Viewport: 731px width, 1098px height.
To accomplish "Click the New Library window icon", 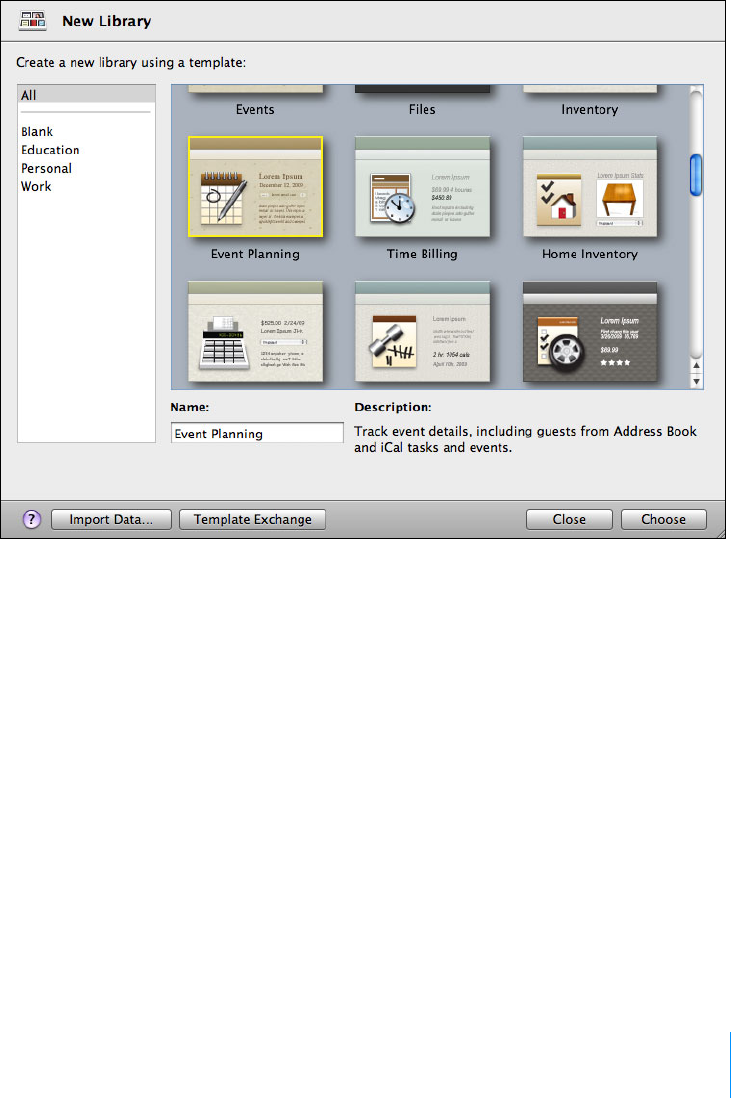I will [33, 20].
